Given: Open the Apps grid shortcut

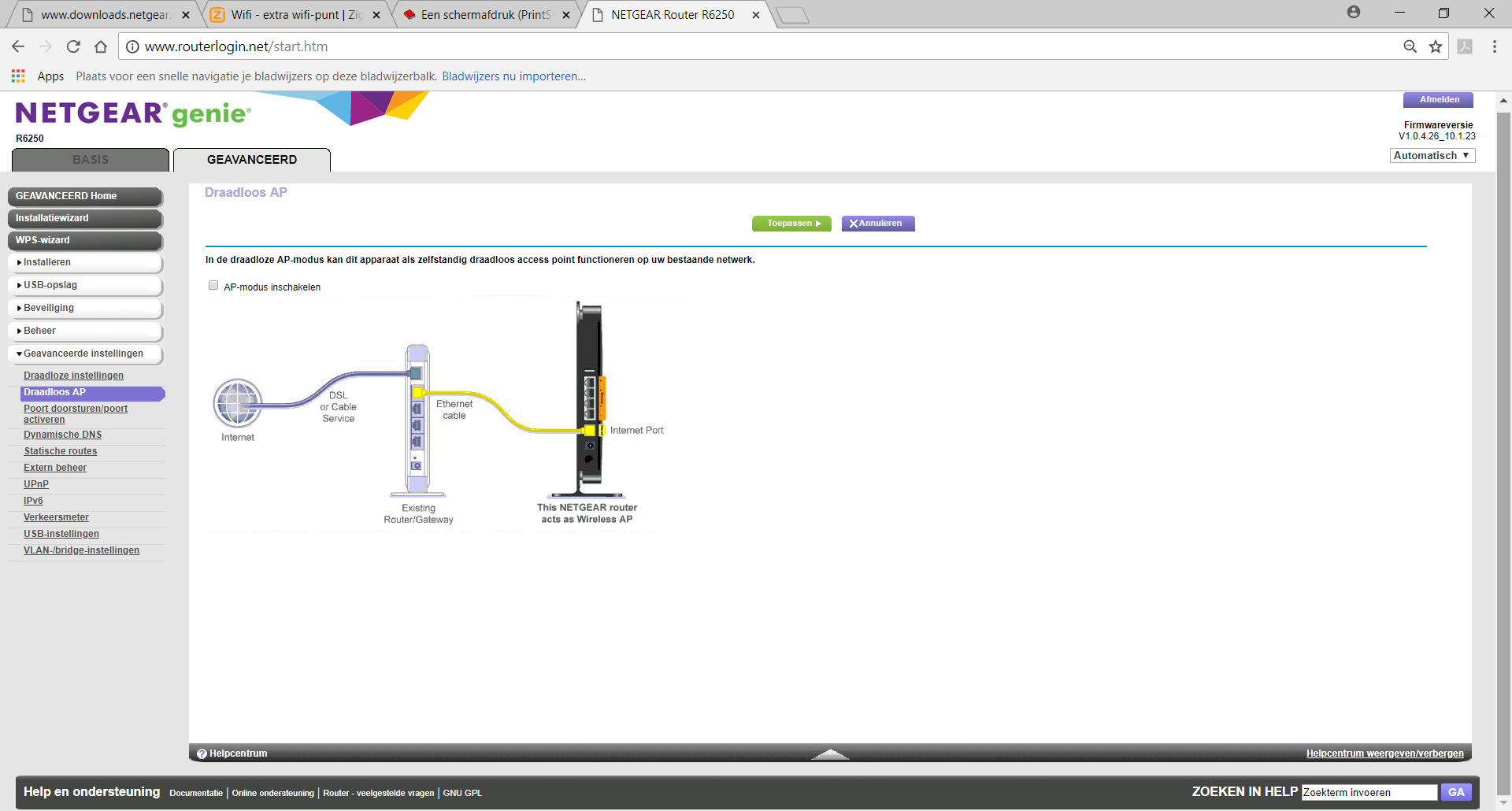Looking at the screenshot, I should (x=18, y=76).
